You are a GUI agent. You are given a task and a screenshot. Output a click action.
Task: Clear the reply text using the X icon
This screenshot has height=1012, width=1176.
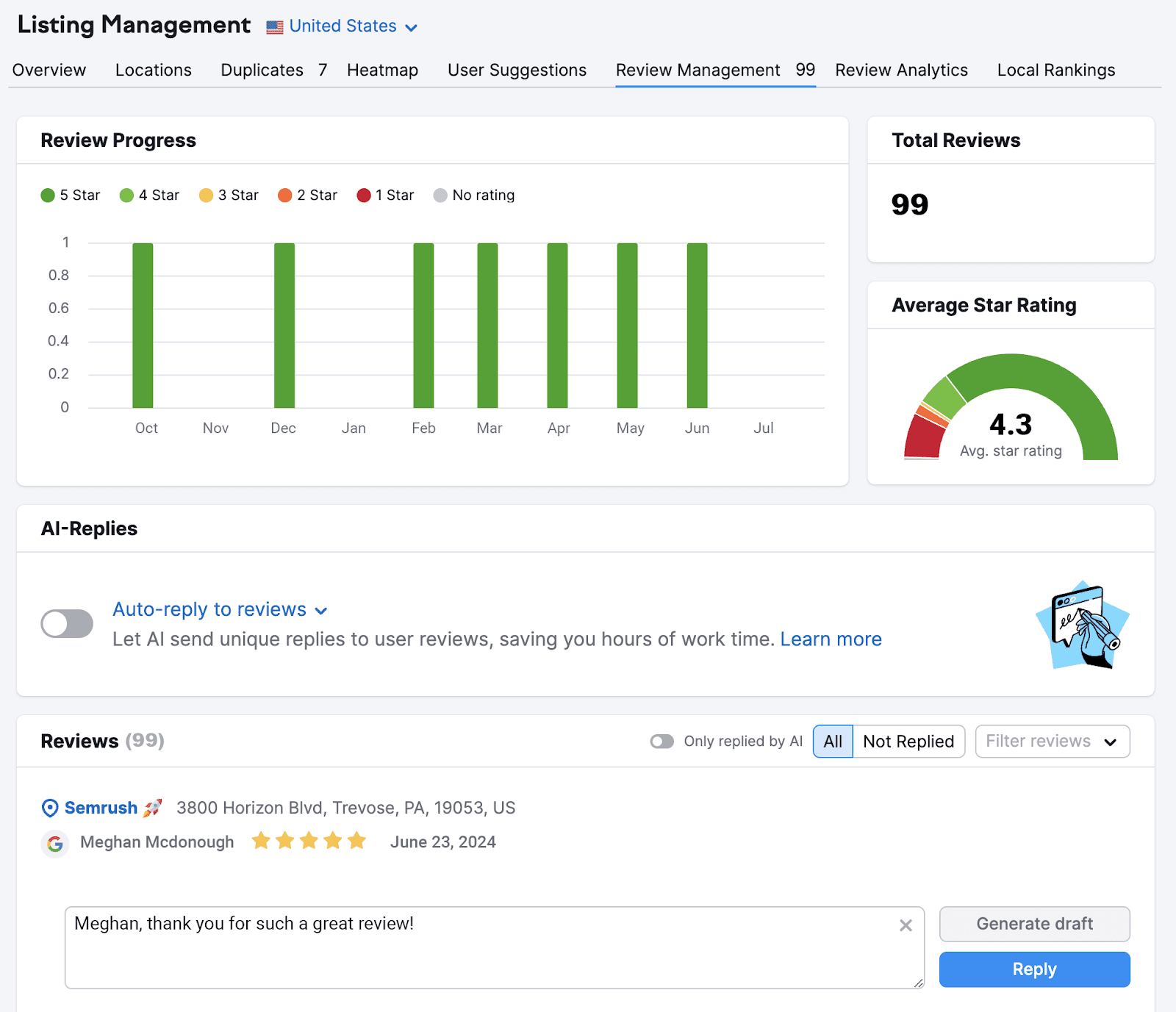point(906,926)
